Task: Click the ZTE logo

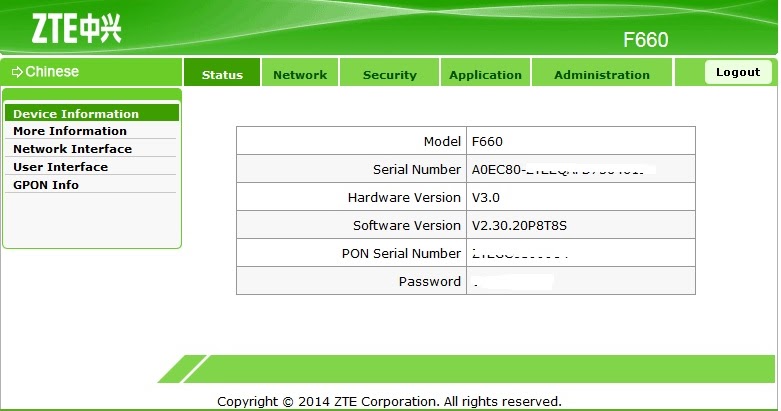Action: tap(76, 28)
